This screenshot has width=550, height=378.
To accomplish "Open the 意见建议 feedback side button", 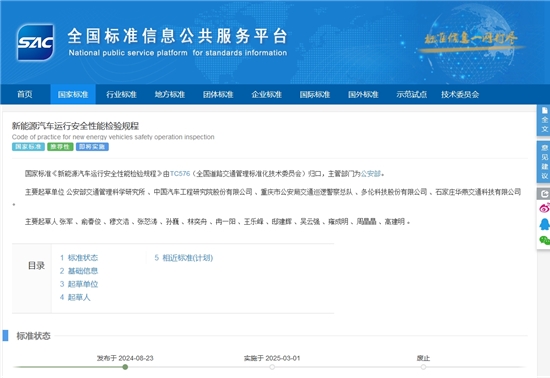I will pyautogui.click(x=544, y=162).
